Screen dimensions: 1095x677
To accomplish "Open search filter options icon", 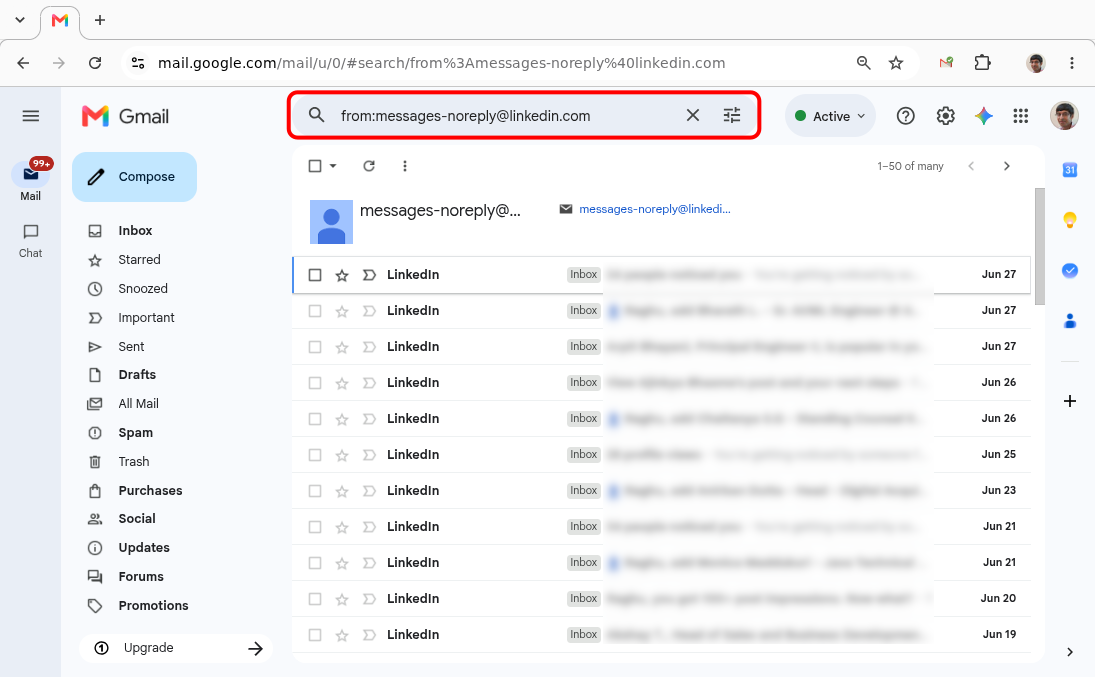I will coord(732,115).
